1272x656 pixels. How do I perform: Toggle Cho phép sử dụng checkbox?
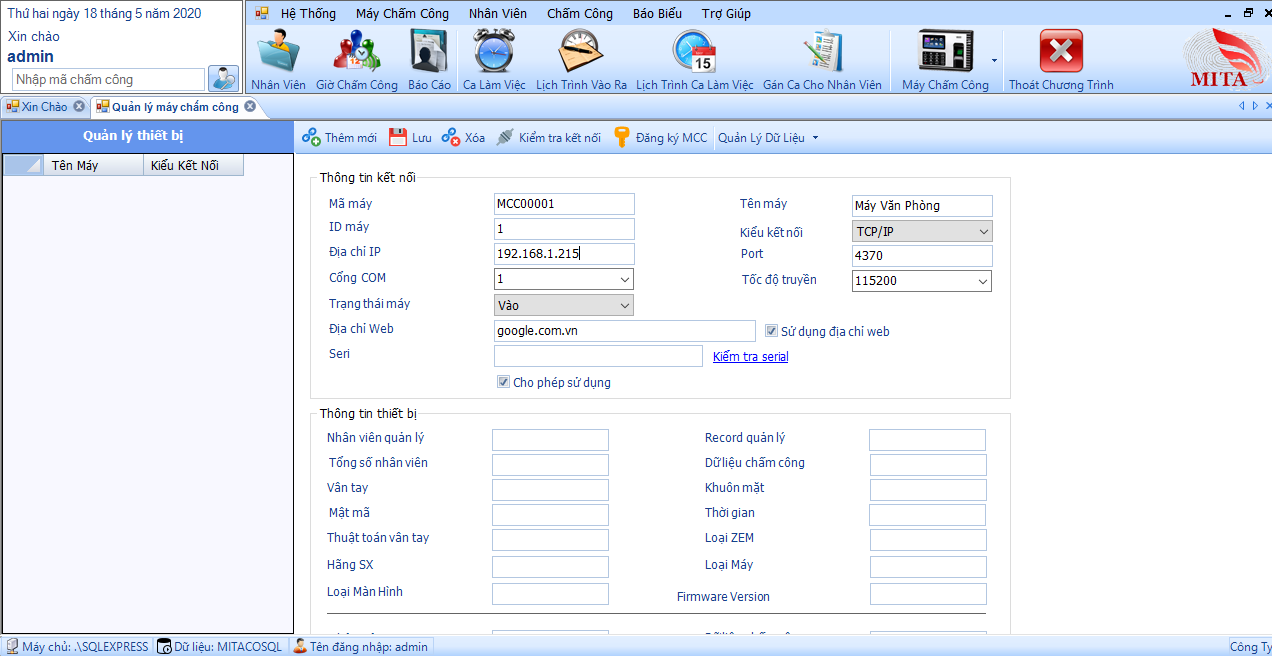coord(503,382)
